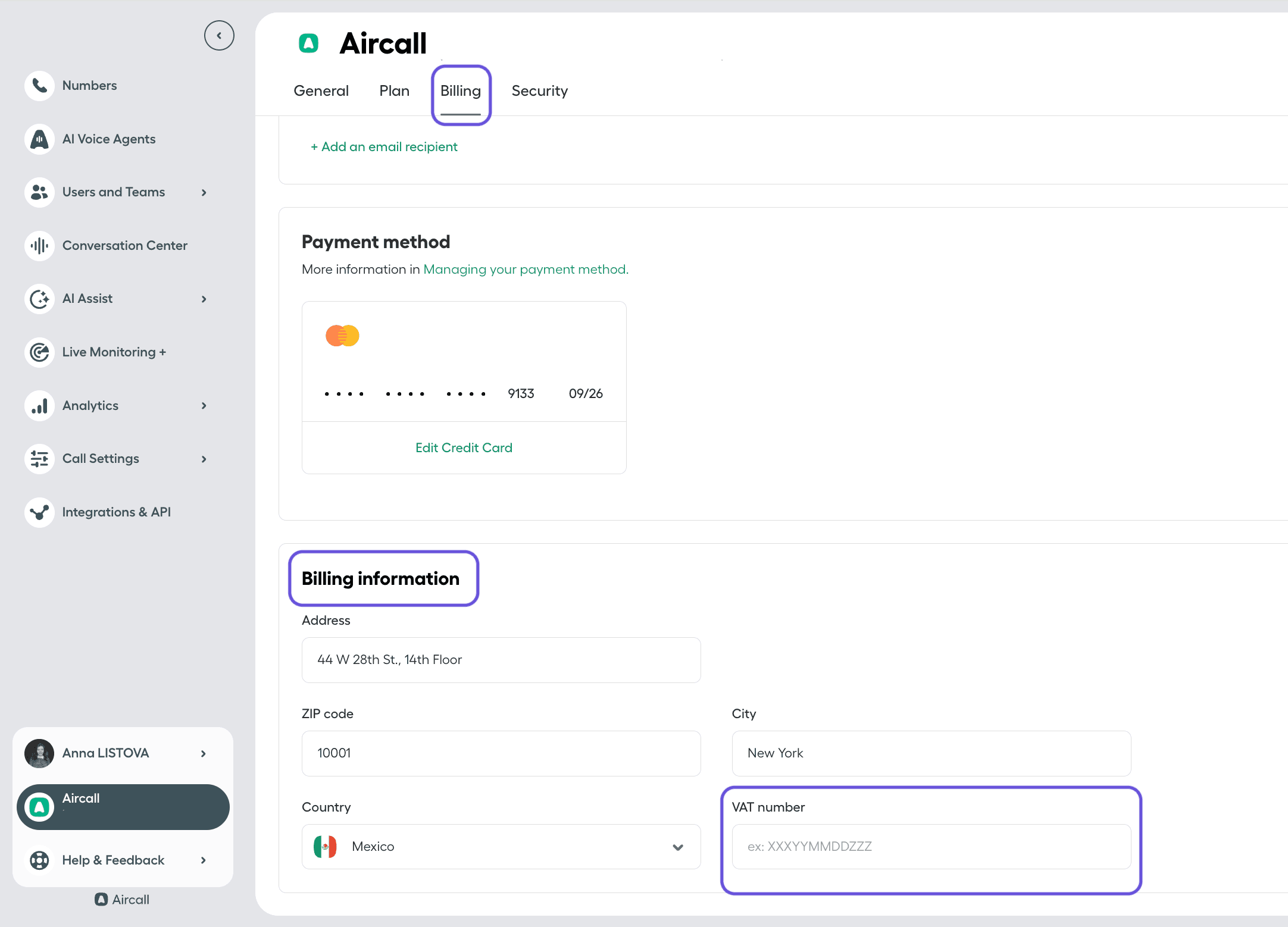
Task: Open AI Voice Agents icon
Action: [x=39, y=139]
